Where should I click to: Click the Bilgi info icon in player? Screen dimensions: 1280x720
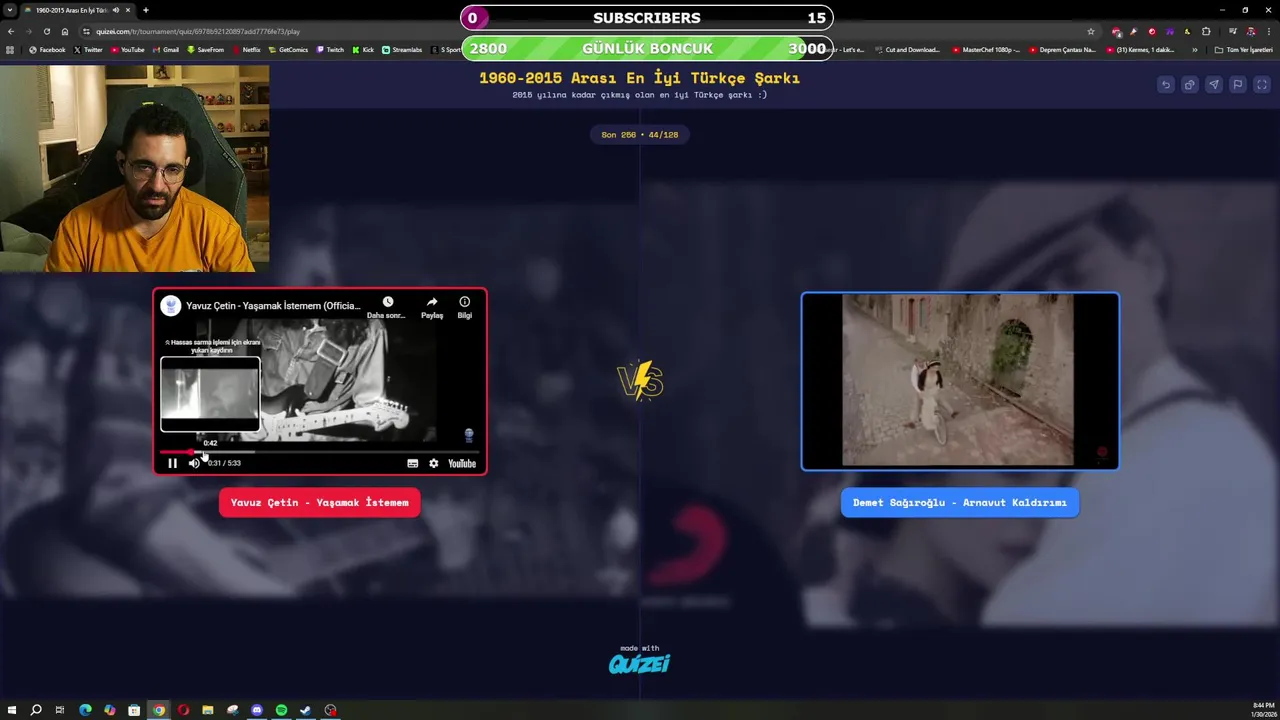coord(464,302)
